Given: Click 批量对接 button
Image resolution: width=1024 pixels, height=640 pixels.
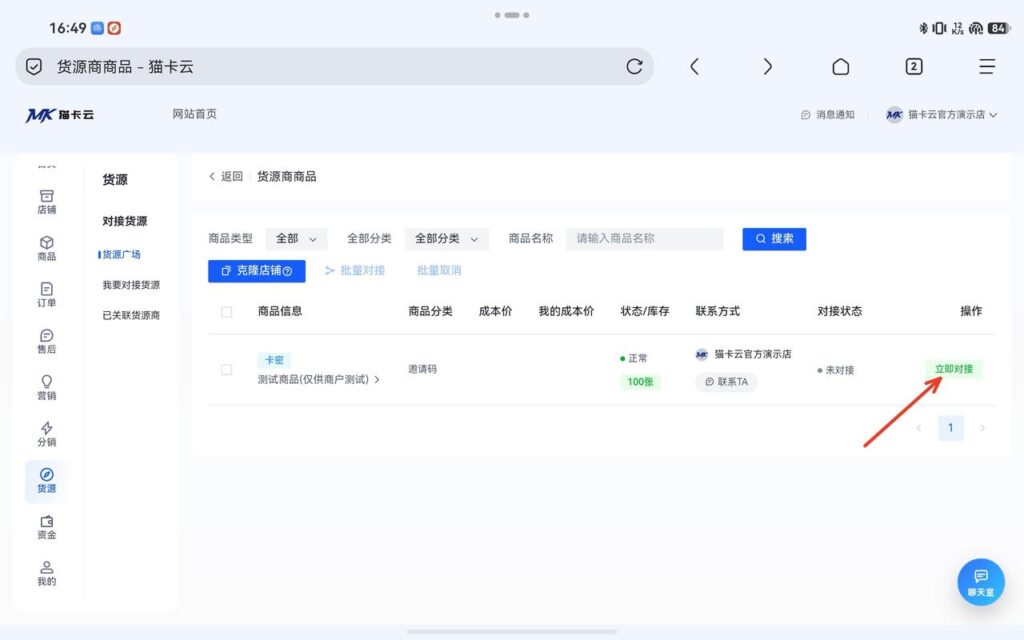Looking at the screenshot, I should 355,270.
